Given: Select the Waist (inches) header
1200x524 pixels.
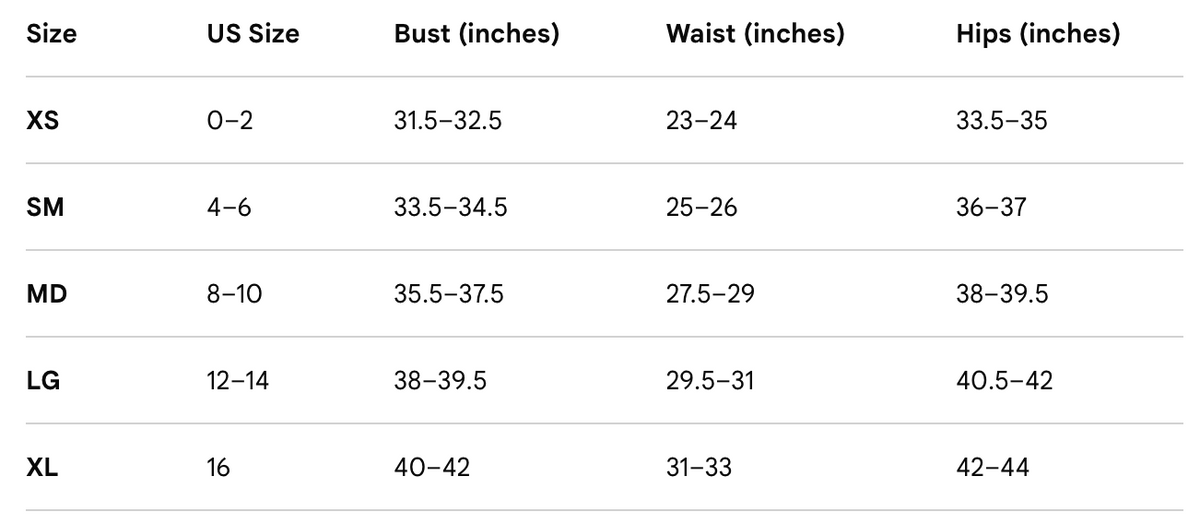Looking at the screenshot, I should click(x=755, y=35).
